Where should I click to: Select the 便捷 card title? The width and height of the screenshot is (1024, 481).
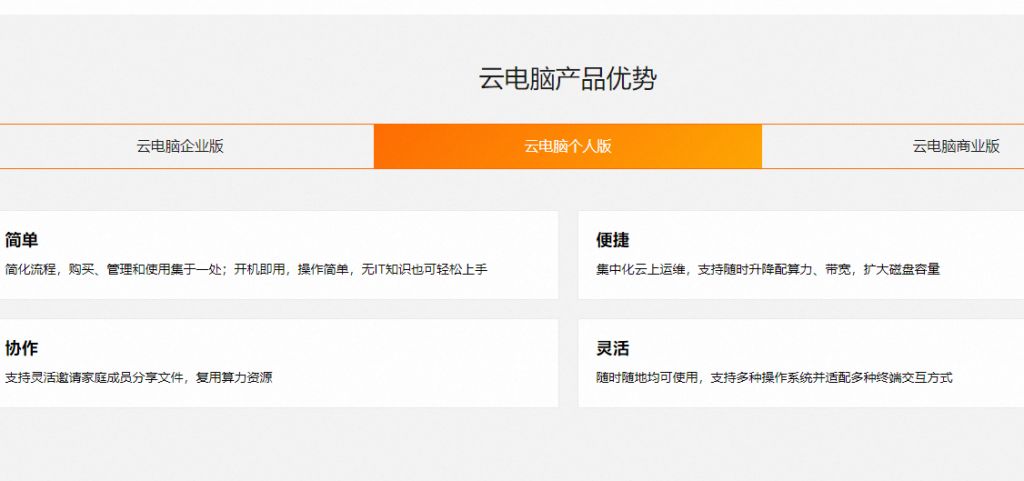click(x=612, y=240)
